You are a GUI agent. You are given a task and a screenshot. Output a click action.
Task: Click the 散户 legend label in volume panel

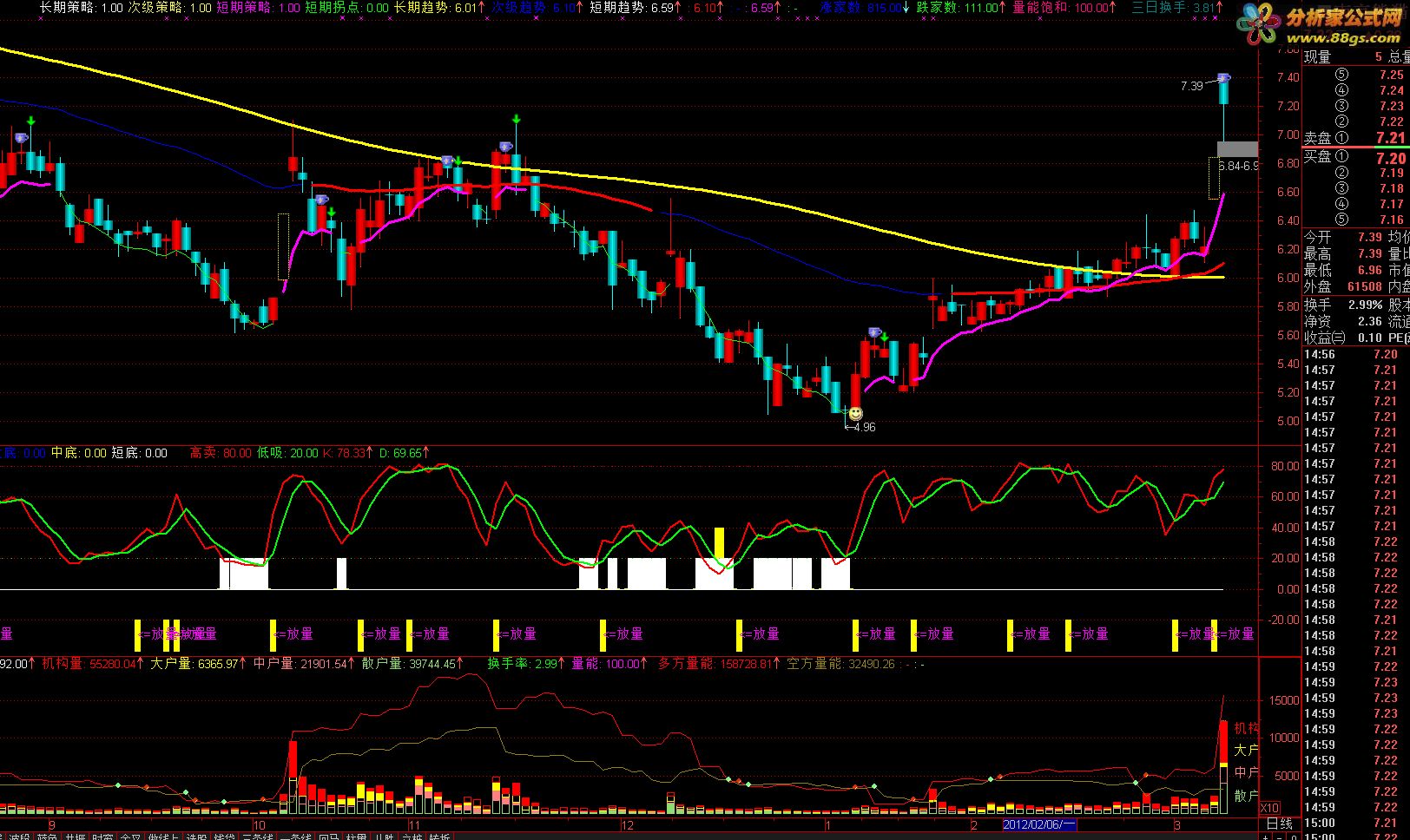(1246, 795)
